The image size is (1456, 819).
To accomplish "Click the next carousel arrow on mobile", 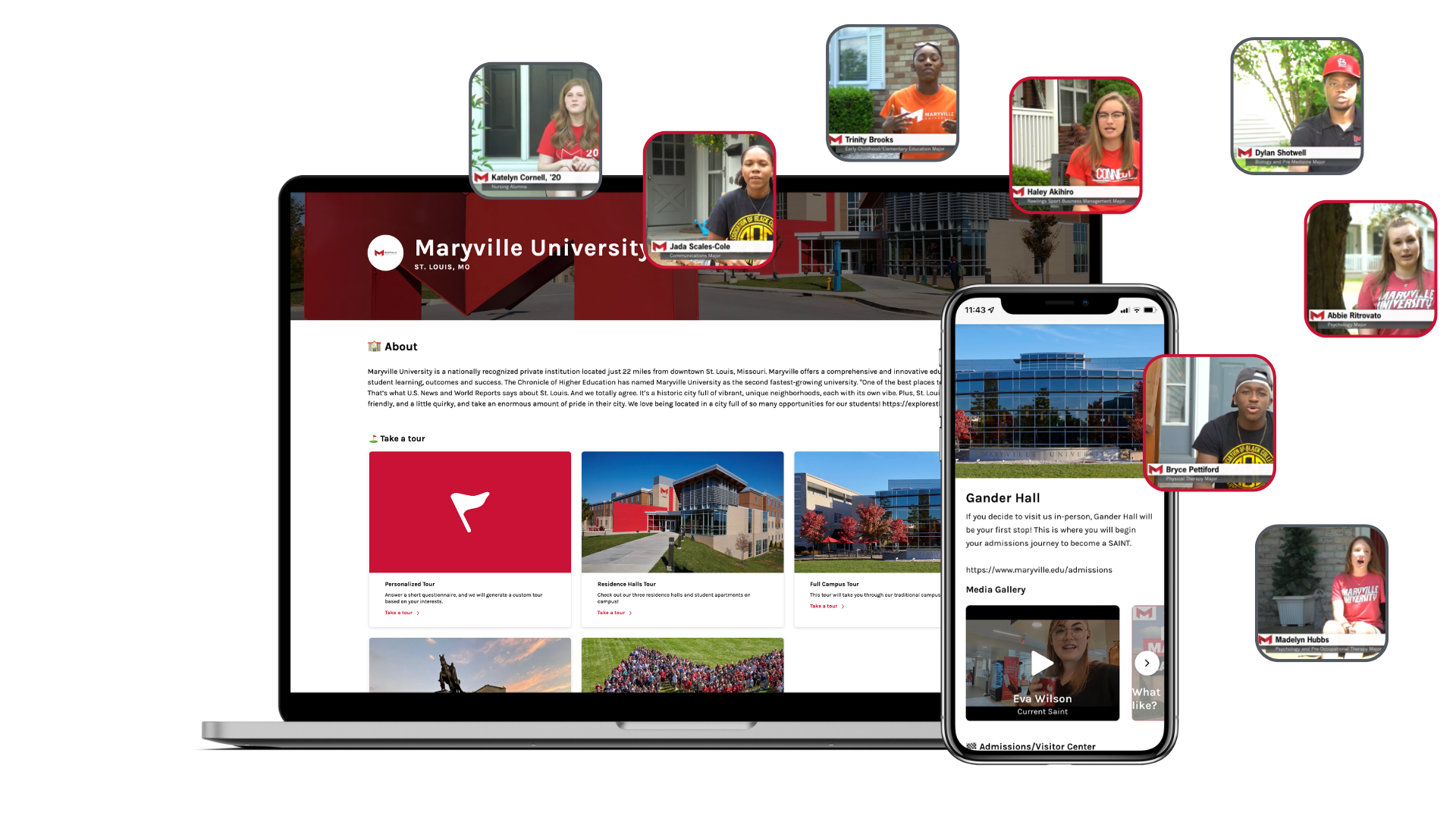I will (x=1147, y=662).
